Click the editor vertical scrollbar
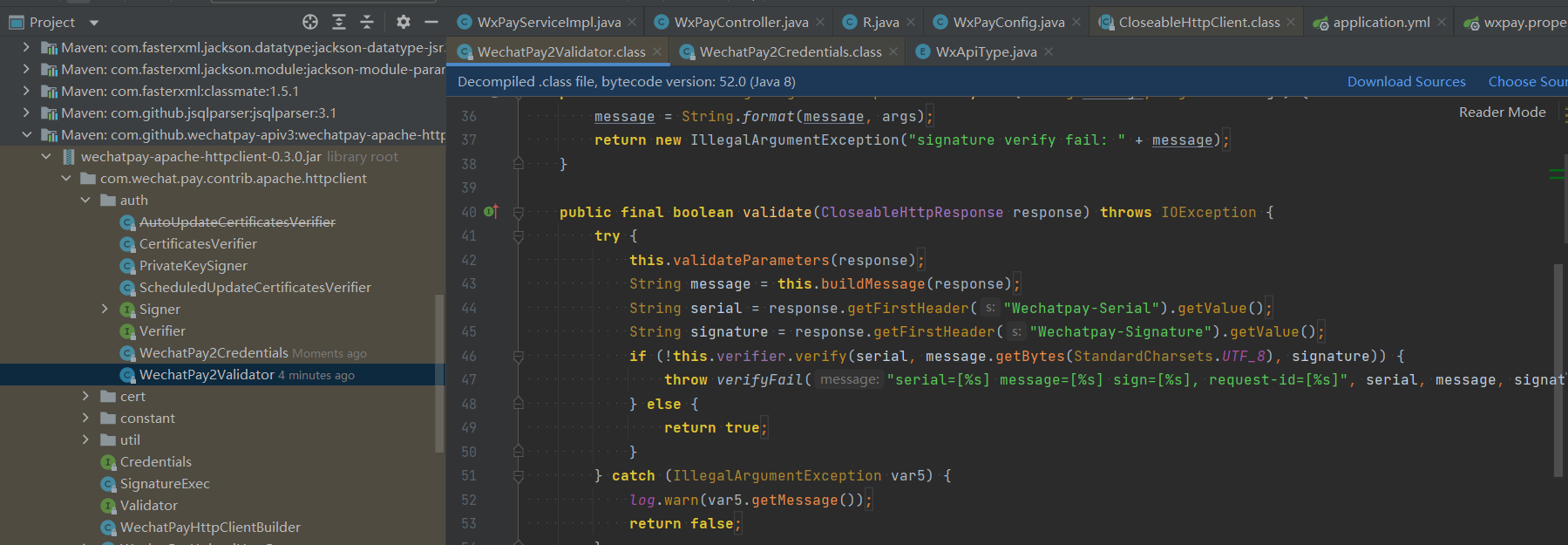The image size is (1568, 545). point(1558,370)
